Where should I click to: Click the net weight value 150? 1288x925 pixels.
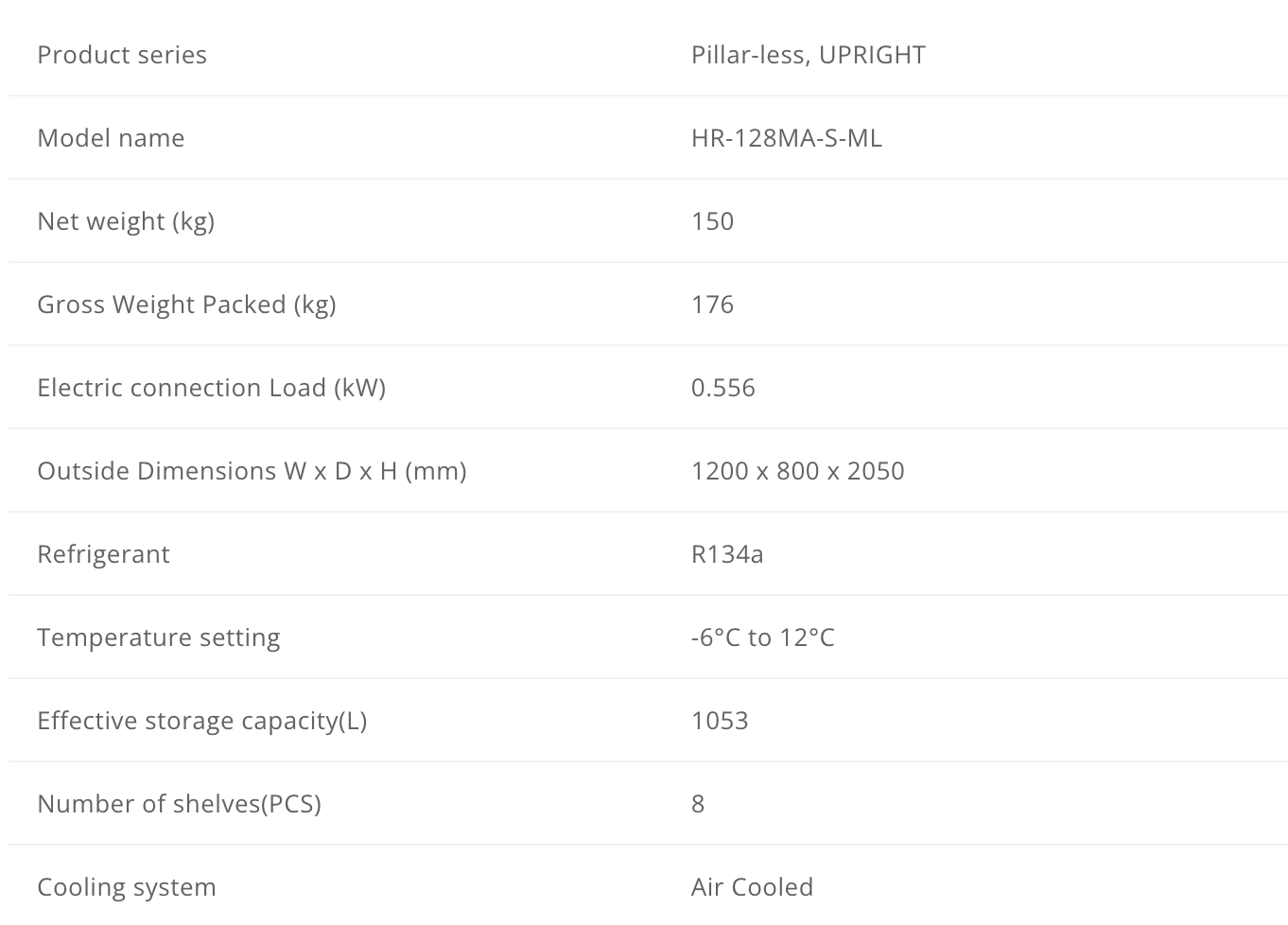coord(712,221)
